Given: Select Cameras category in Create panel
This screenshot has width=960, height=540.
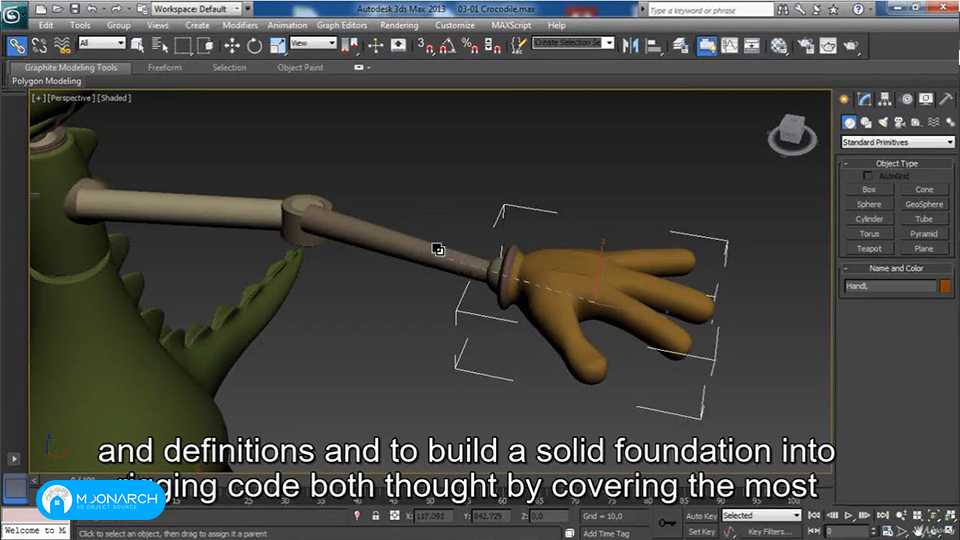Looking at the screenshot, I should [899, 122].
